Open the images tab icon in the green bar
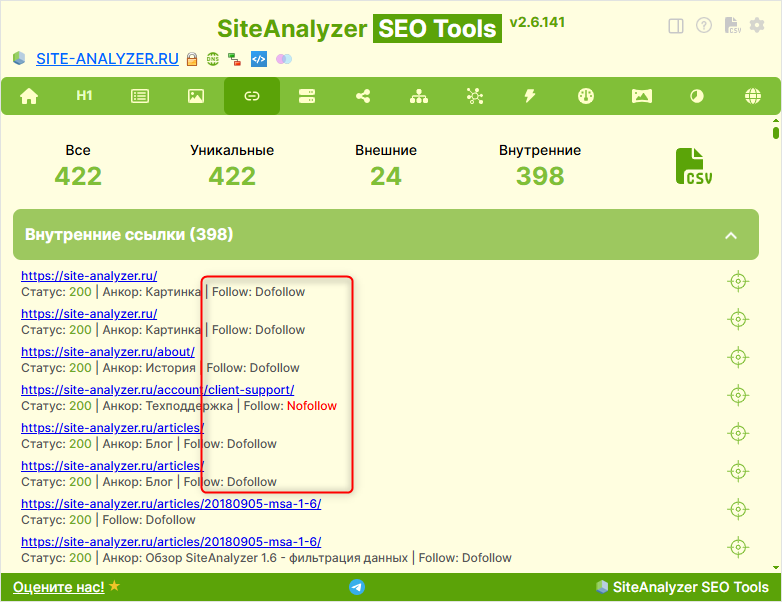This screenshot has height=602, width=782. tap(196, 96)
